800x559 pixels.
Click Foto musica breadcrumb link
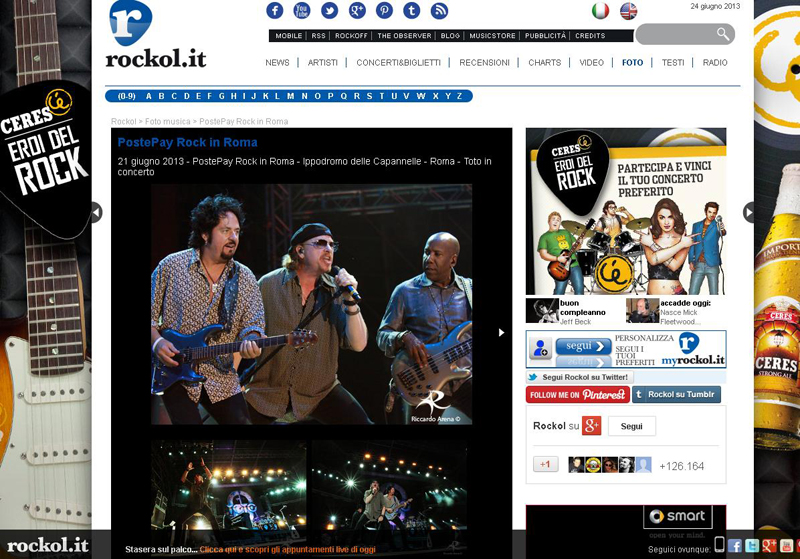pos(167,121)
